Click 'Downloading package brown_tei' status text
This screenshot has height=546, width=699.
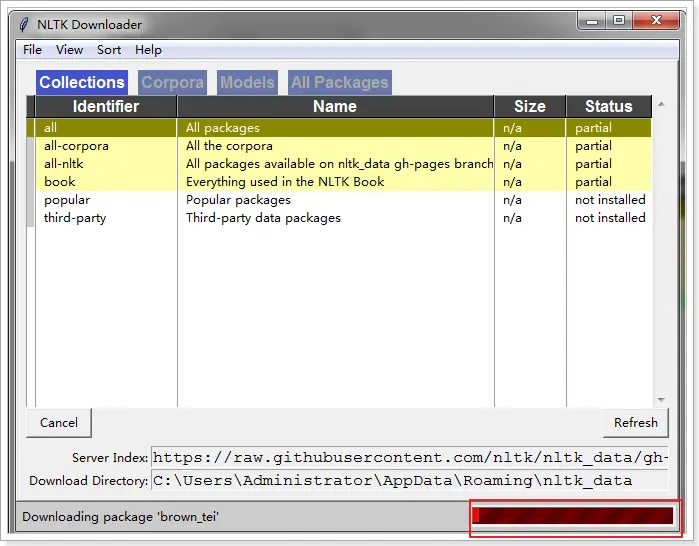120,517
